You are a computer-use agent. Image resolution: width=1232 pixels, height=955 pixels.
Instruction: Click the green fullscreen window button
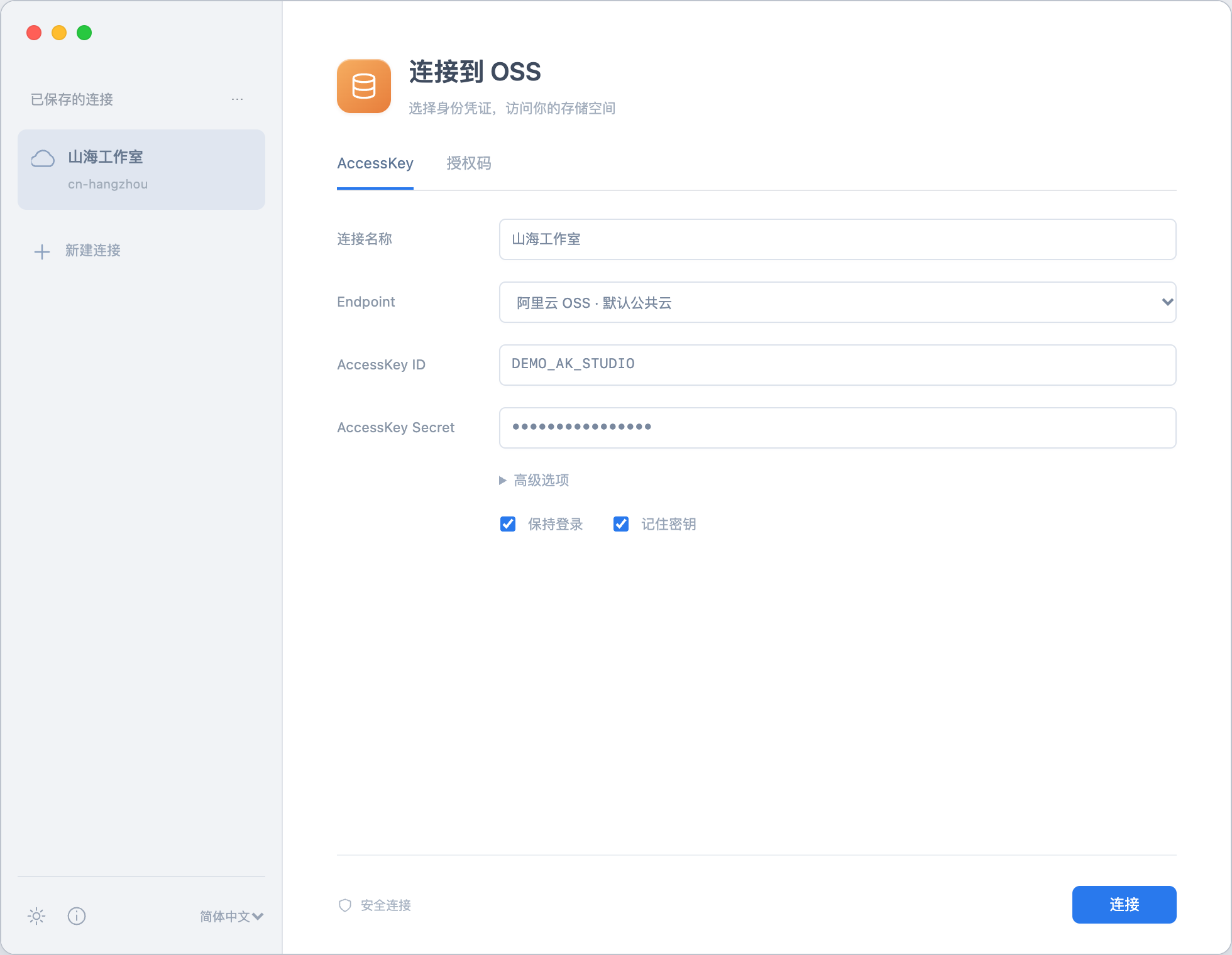[84, 33]
